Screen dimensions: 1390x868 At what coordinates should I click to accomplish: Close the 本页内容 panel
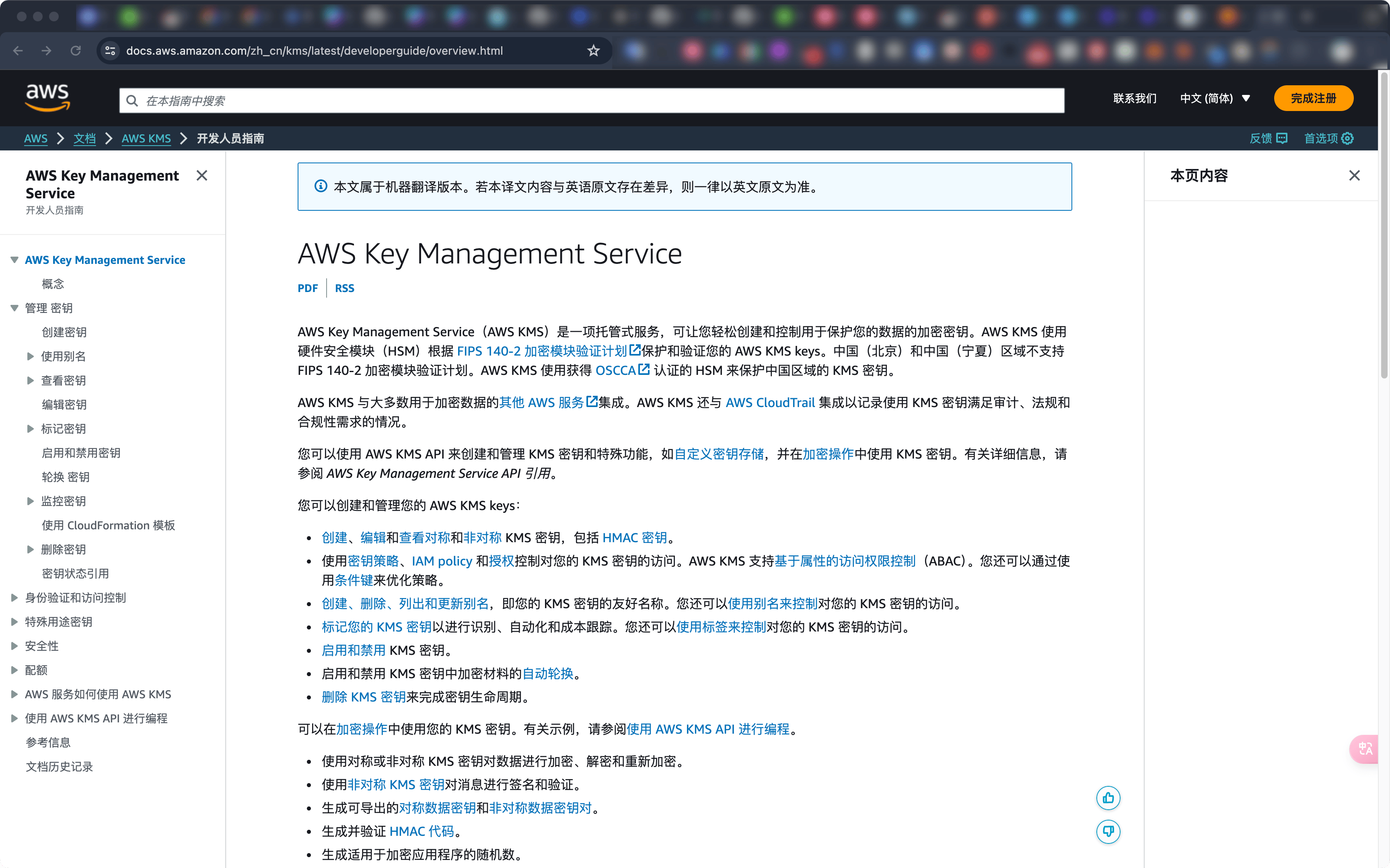click(1354, 176)
